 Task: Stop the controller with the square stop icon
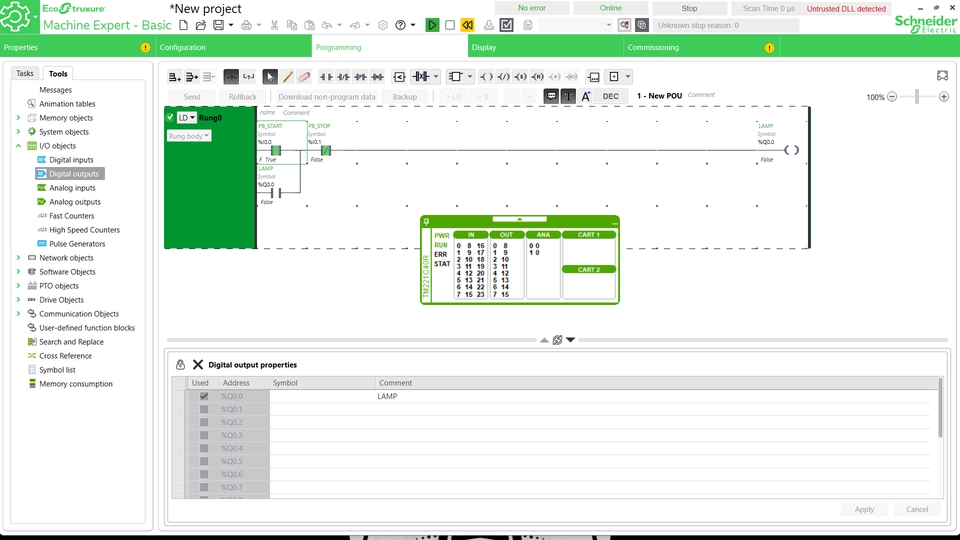tap(449, 25)
